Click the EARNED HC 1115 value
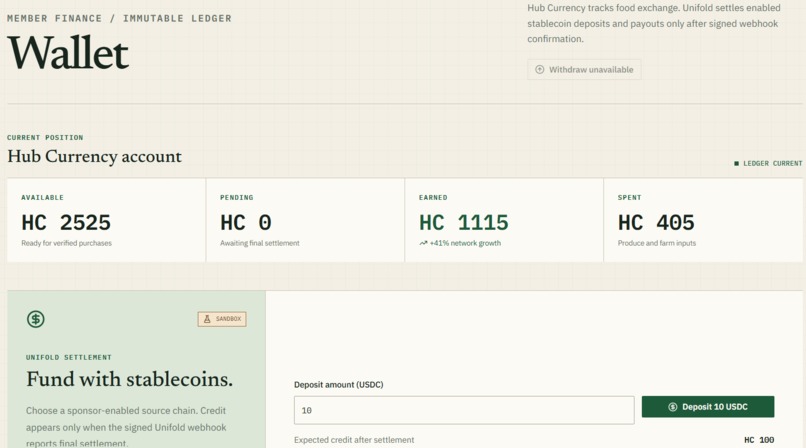Screen dimensions: 806x448 (464, 223)
